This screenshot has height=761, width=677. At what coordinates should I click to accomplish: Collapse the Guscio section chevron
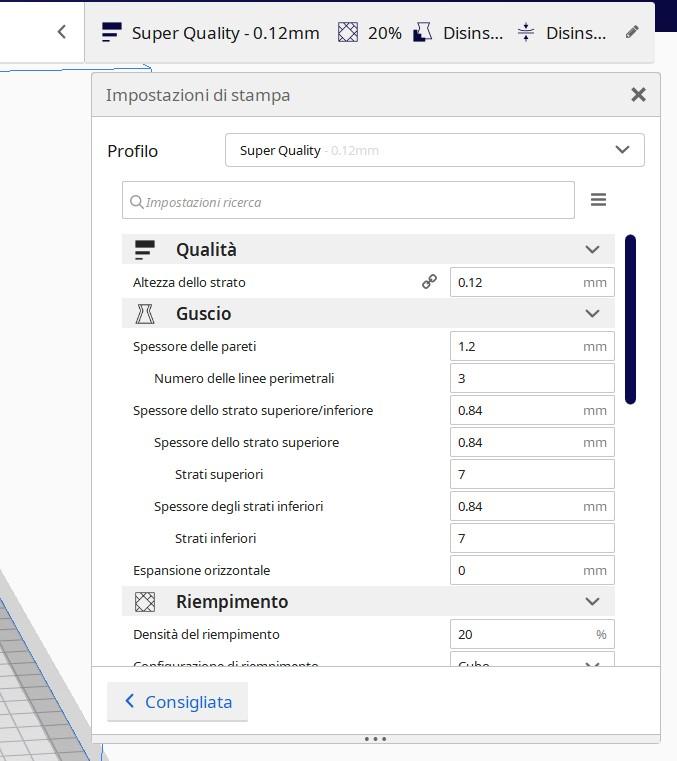point(592,314)
